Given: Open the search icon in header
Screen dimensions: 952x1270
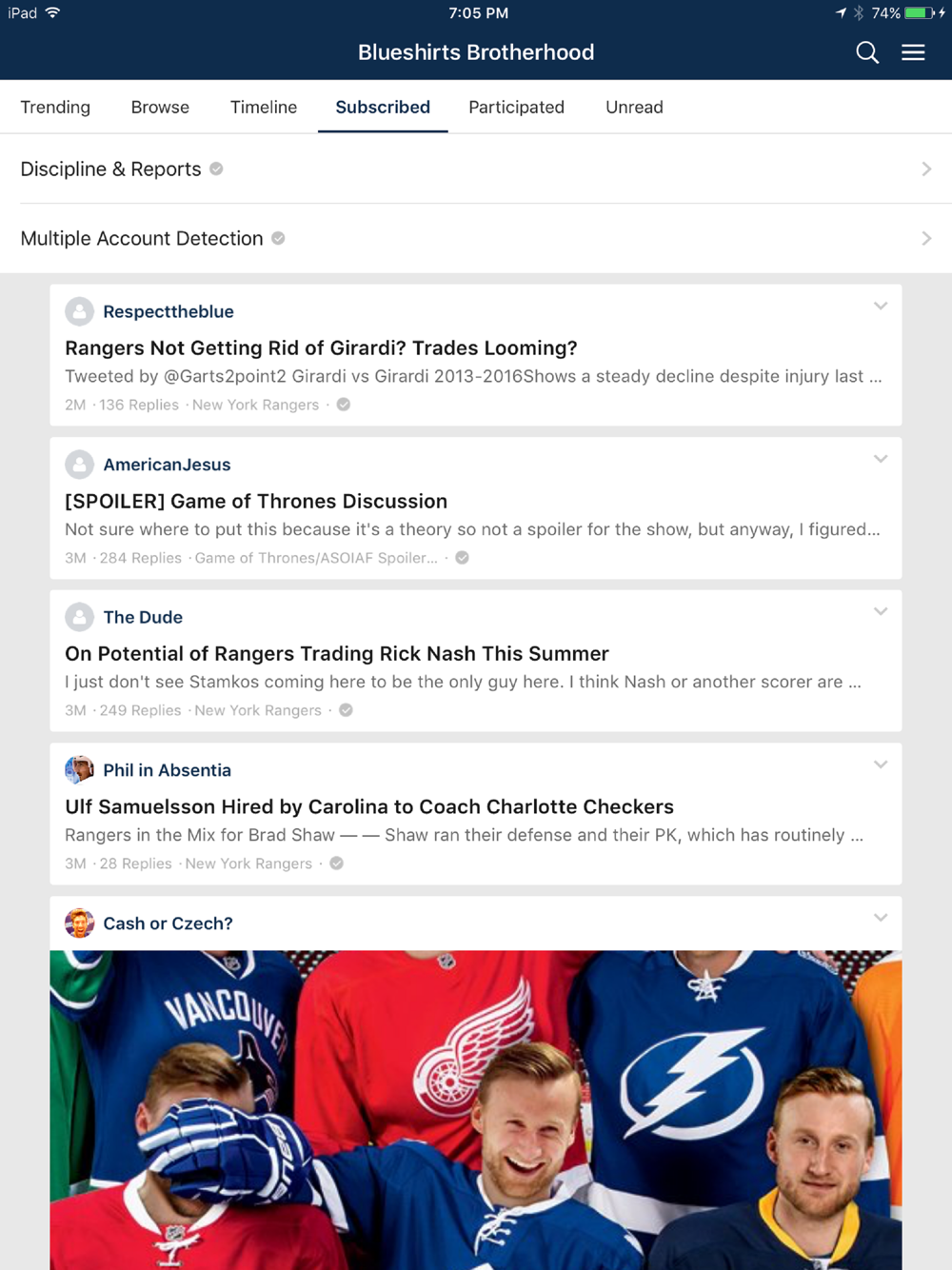Looking at the screenshot, I should point(866,52).
